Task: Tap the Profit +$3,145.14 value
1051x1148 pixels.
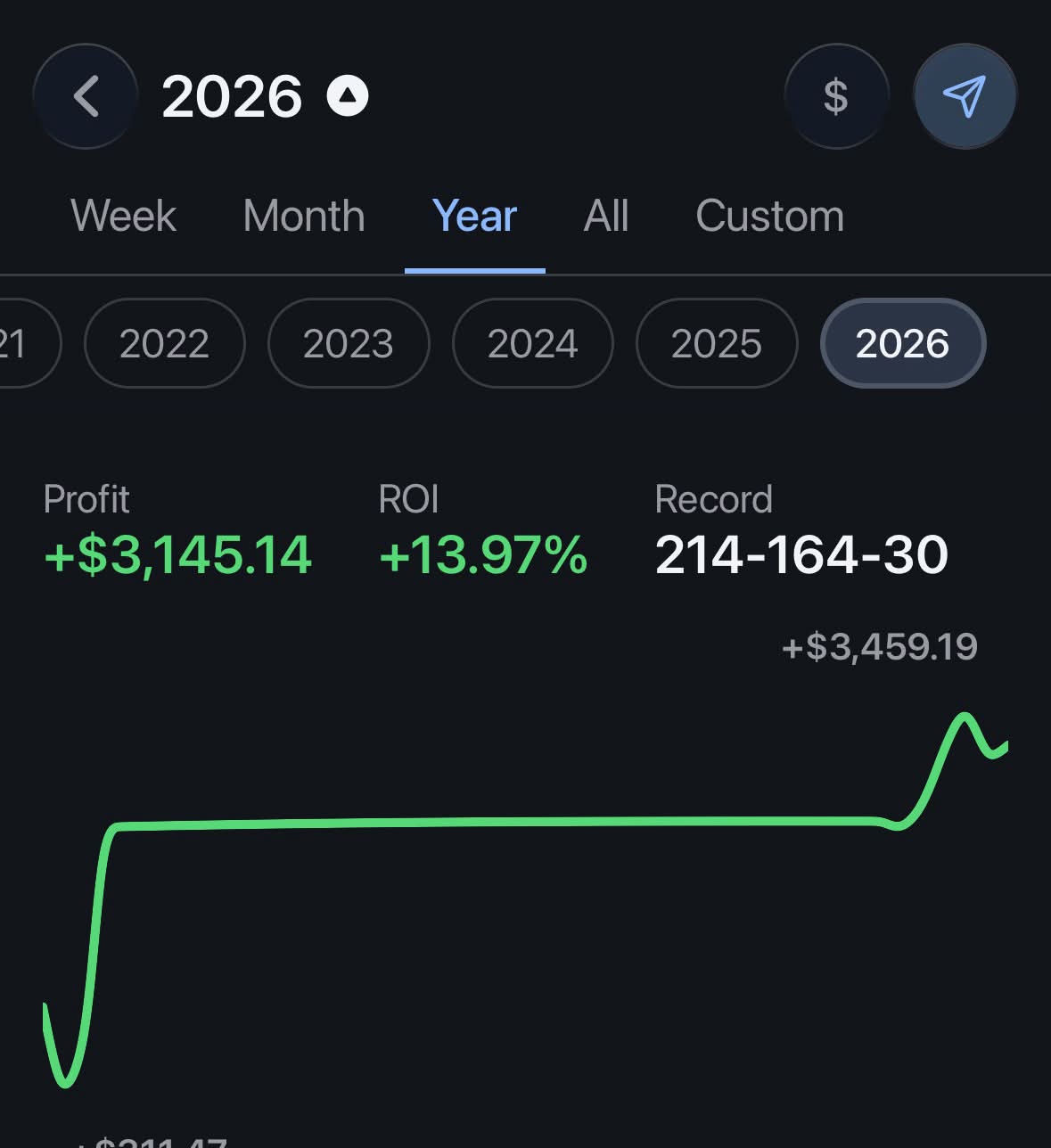Action: pos(177,554)
